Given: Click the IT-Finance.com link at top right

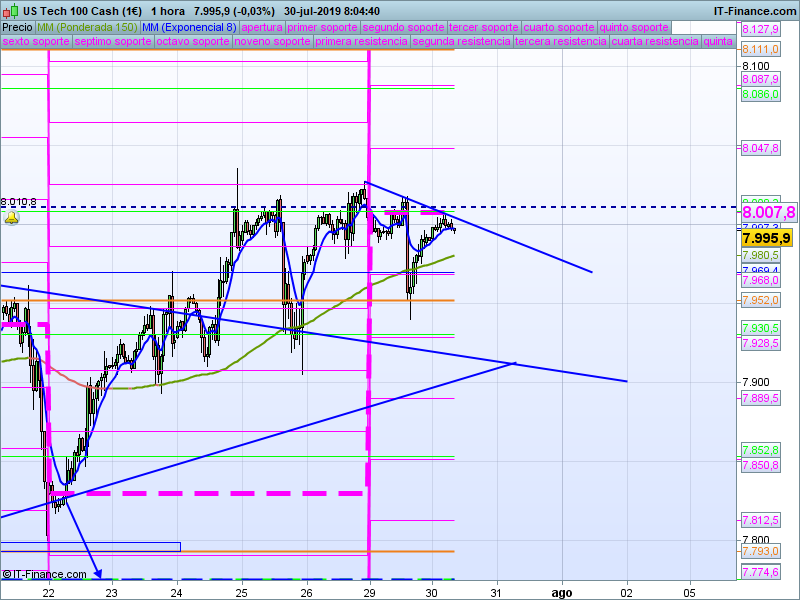Looking at the screenshot, I should [754, 10].
